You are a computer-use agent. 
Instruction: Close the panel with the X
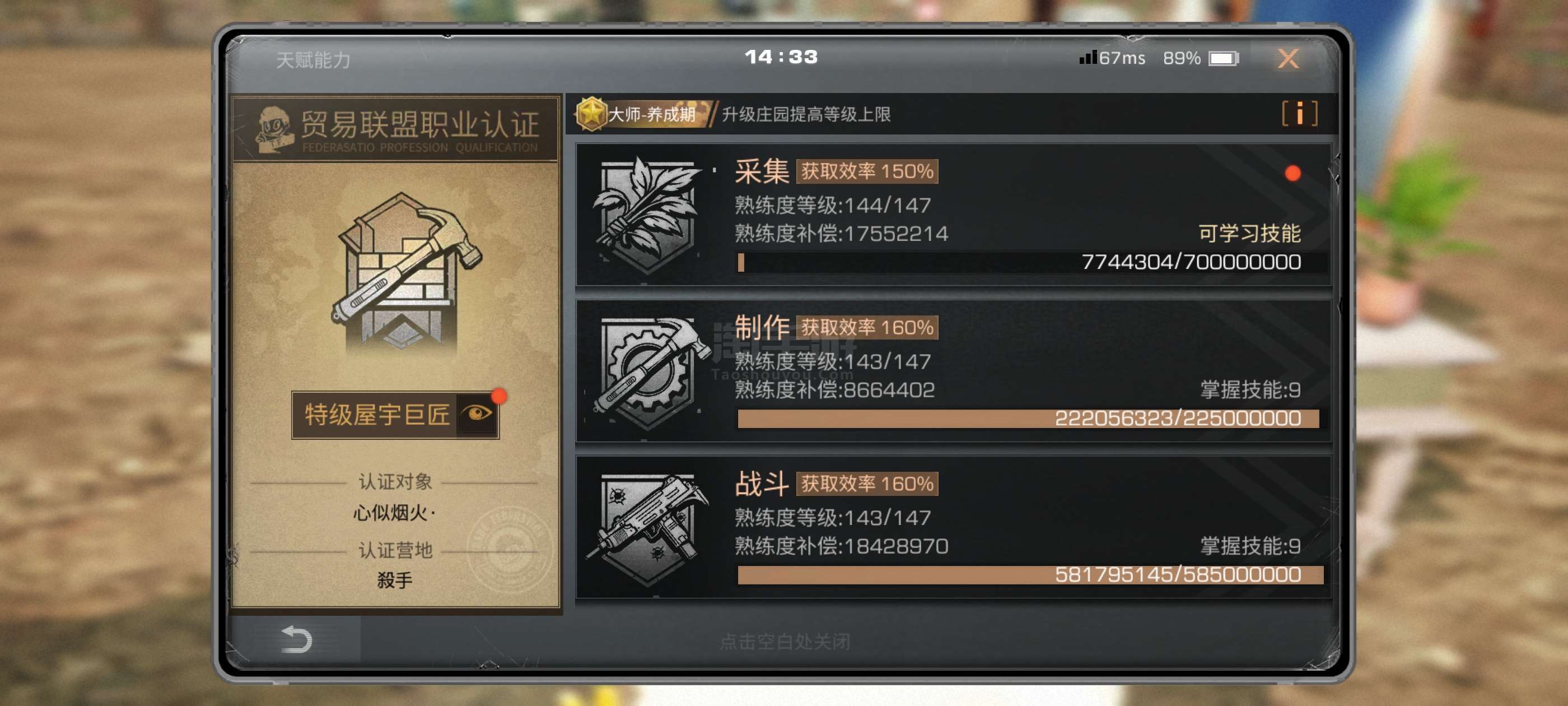click(x=1288, y=58)
